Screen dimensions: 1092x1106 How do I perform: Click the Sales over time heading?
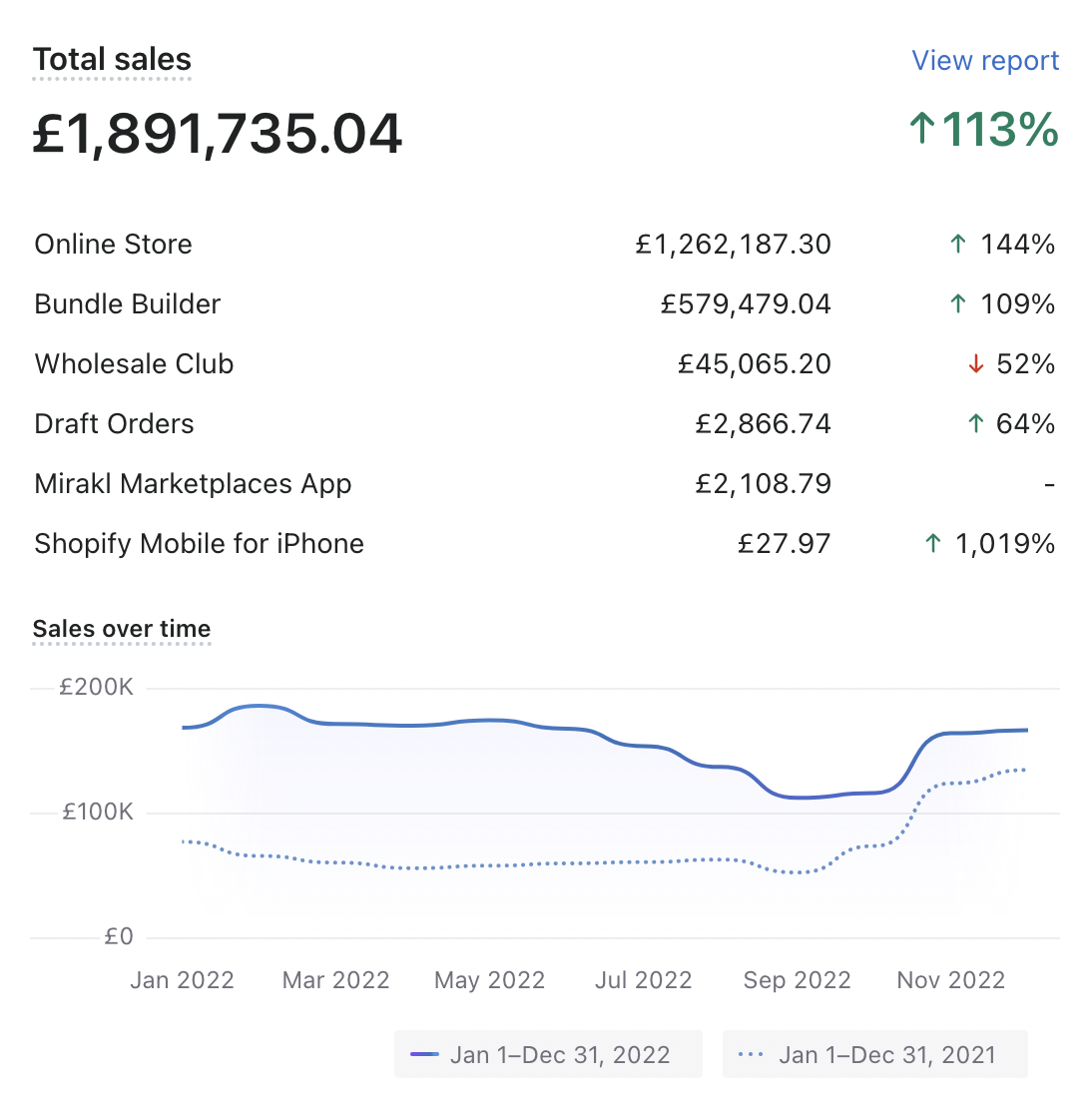(122, 629)
